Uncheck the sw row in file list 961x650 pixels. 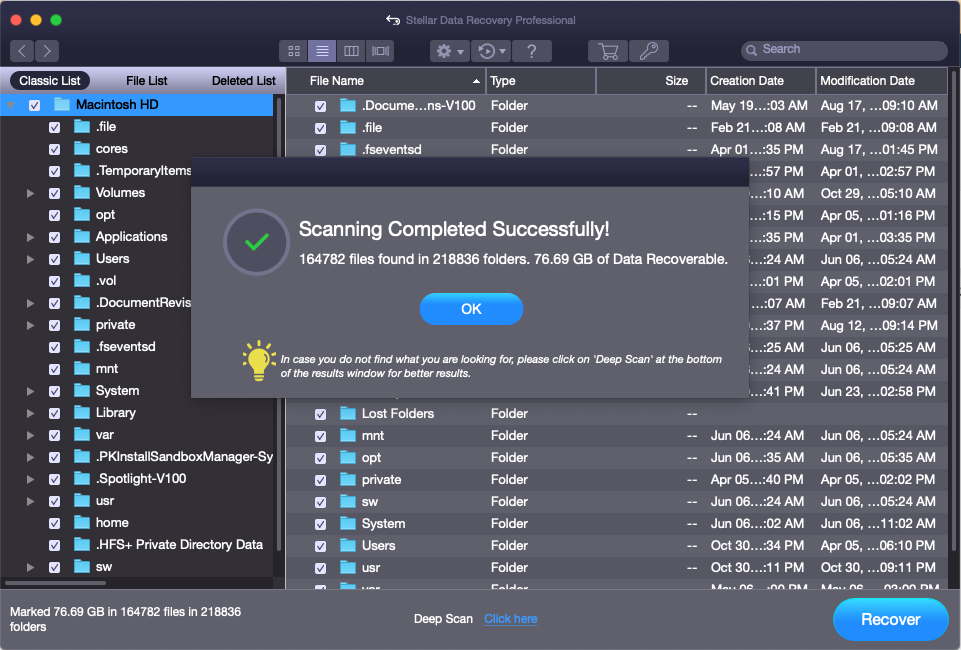[321, 502]
